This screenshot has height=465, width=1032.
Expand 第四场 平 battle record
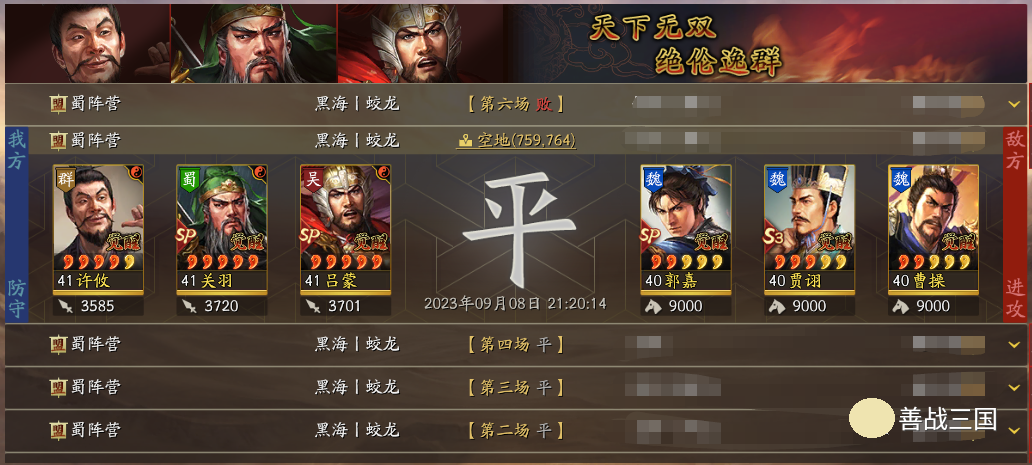pyautogui.click(x=1013, y=345)
